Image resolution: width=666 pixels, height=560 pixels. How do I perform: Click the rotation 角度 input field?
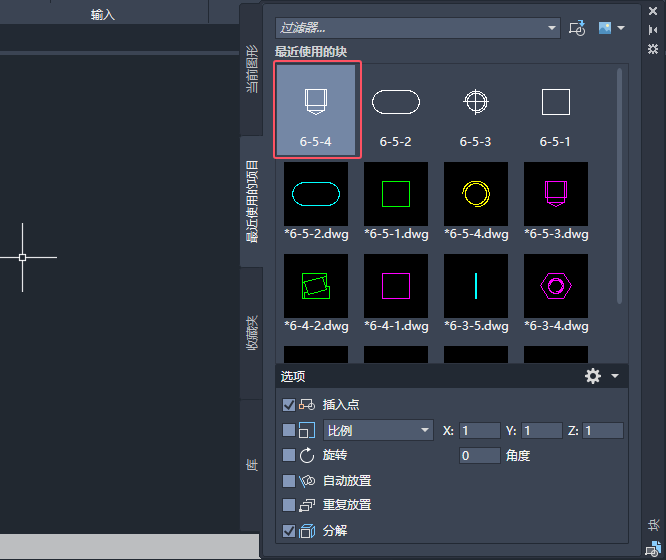(480, 455)
